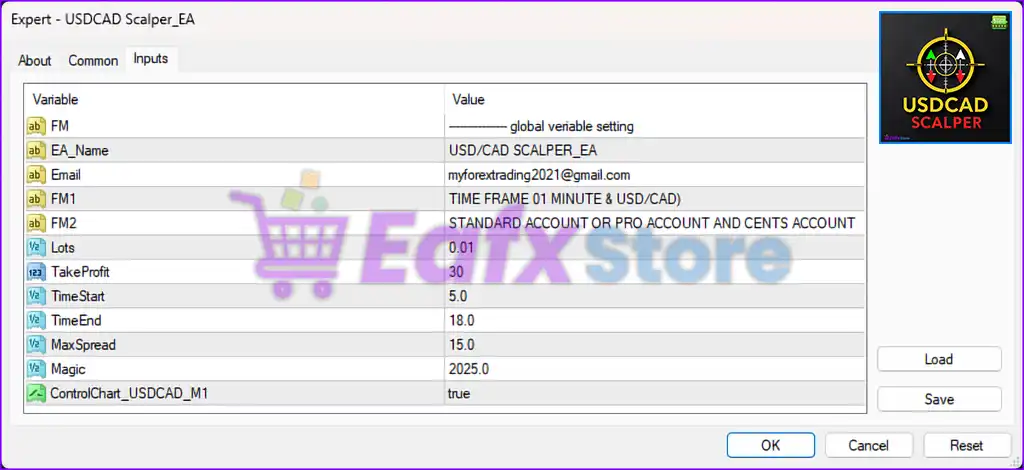The height and width of the screenshot is (470, 1024).
Task: Switch to the Common tab
Action: [x=93, y=61]
